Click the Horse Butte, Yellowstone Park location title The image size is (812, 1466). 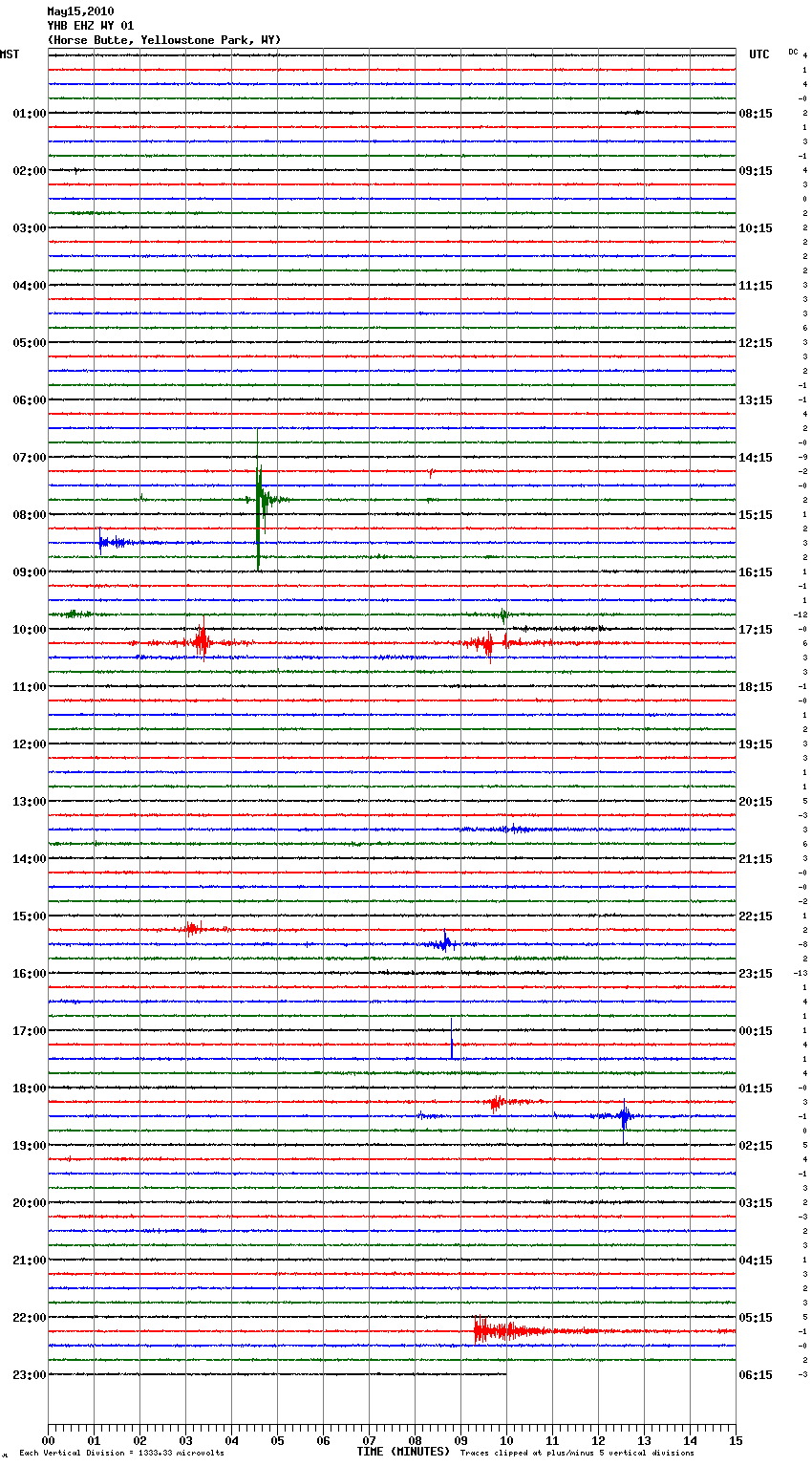click(x=164, y=40)
